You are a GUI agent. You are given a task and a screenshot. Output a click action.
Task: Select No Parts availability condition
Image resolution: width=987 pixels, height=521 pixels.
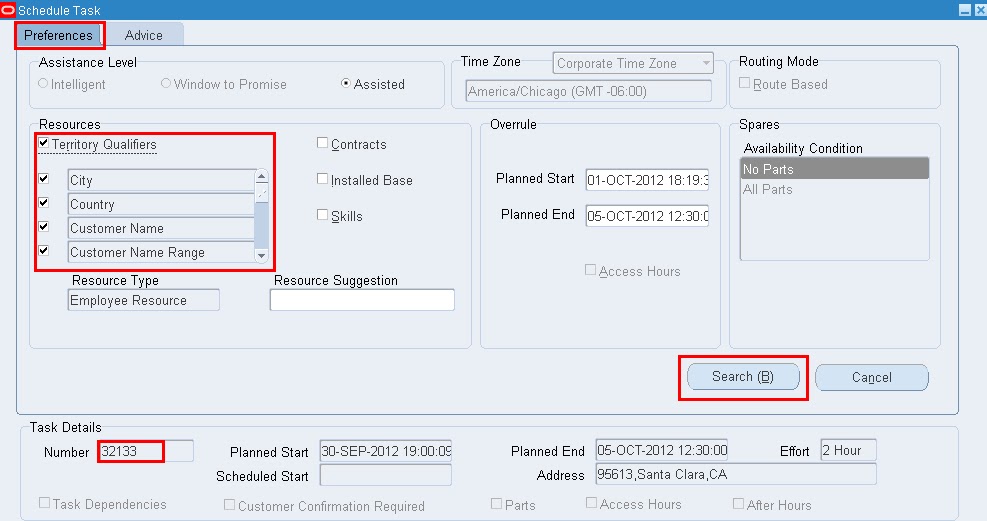pos(835,169)
